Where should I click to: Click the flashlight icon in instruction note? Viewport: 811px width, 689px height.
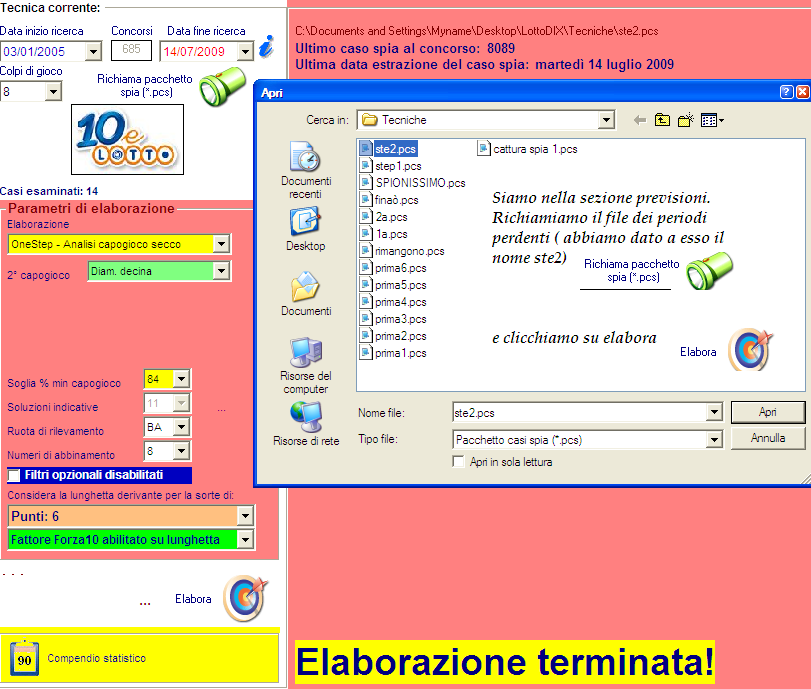point(709,271)
